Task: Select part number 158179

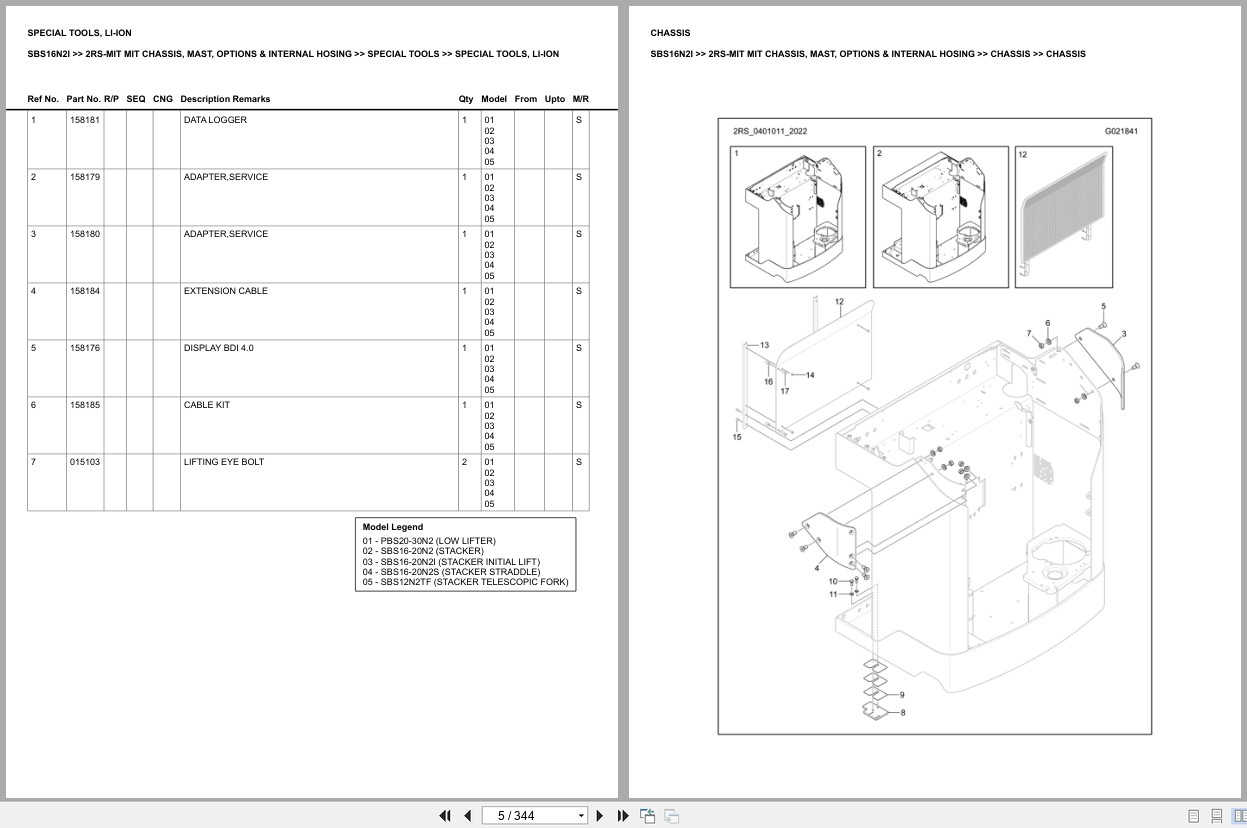Action: pyautogui.click(x=85, y=177)
